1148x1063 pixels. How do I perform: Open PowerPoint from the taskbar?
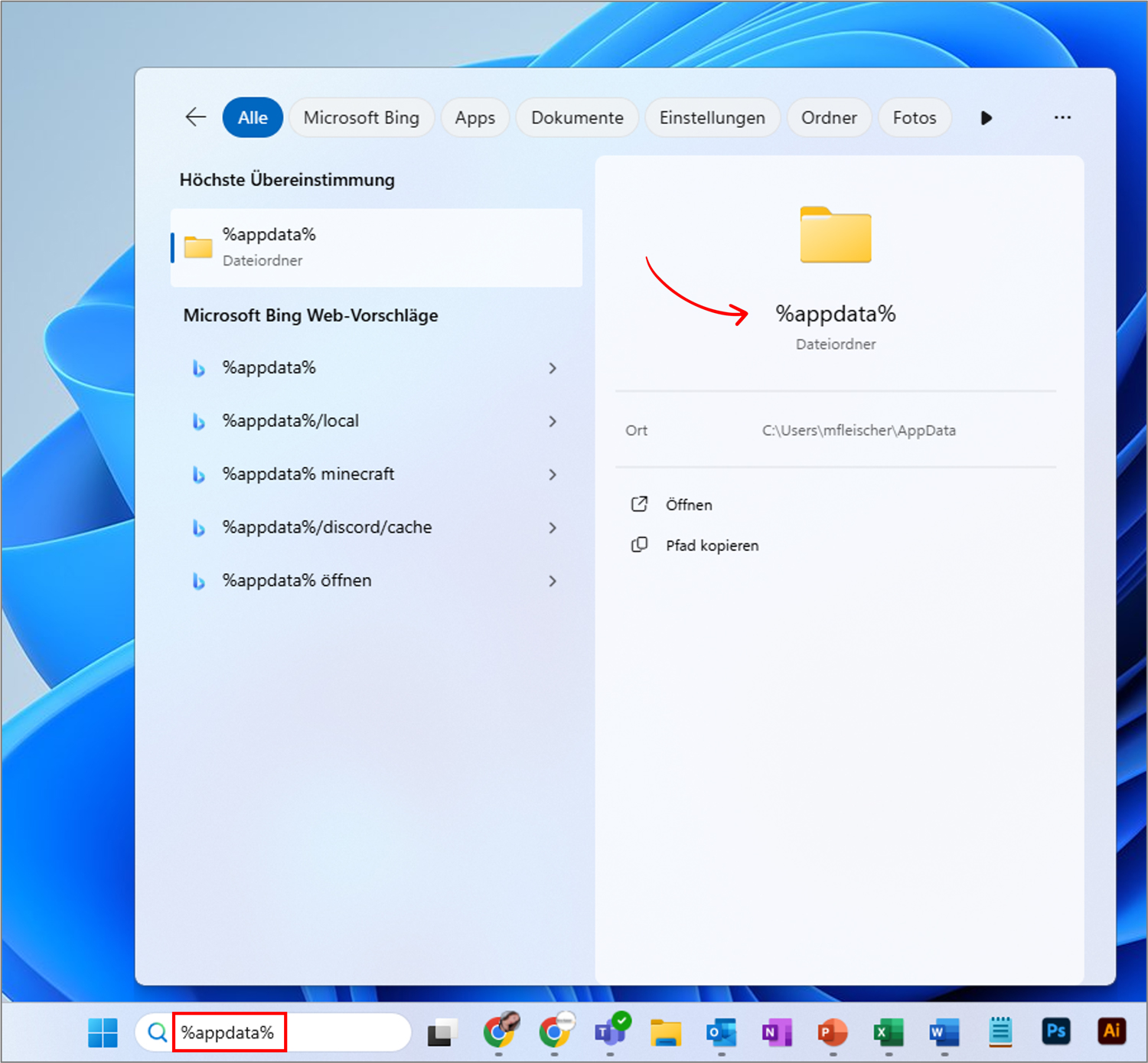click(x=832, y=1032)
